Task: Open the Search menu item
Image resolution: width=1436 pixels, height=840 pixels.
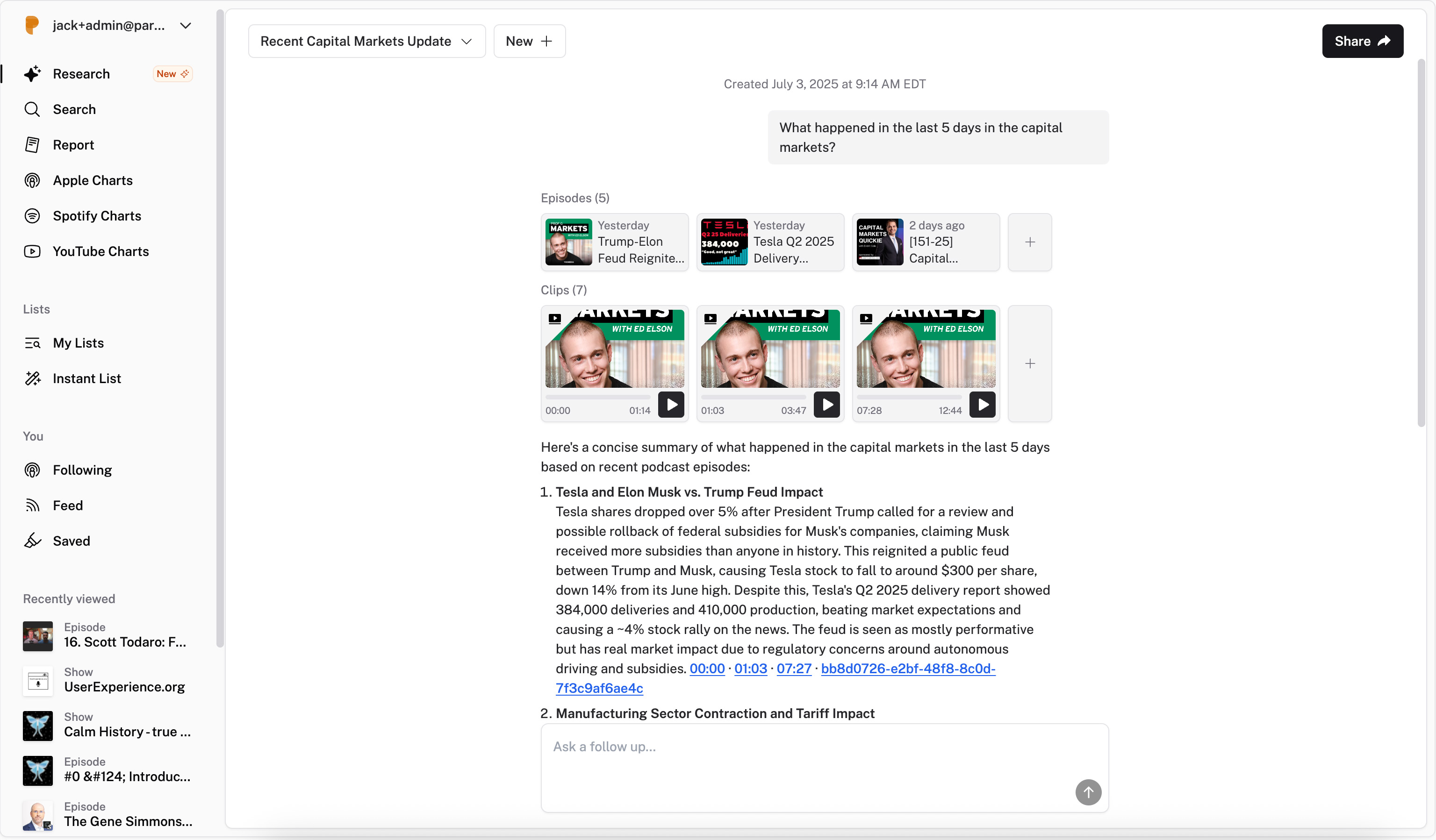Action: click(74, 109)
